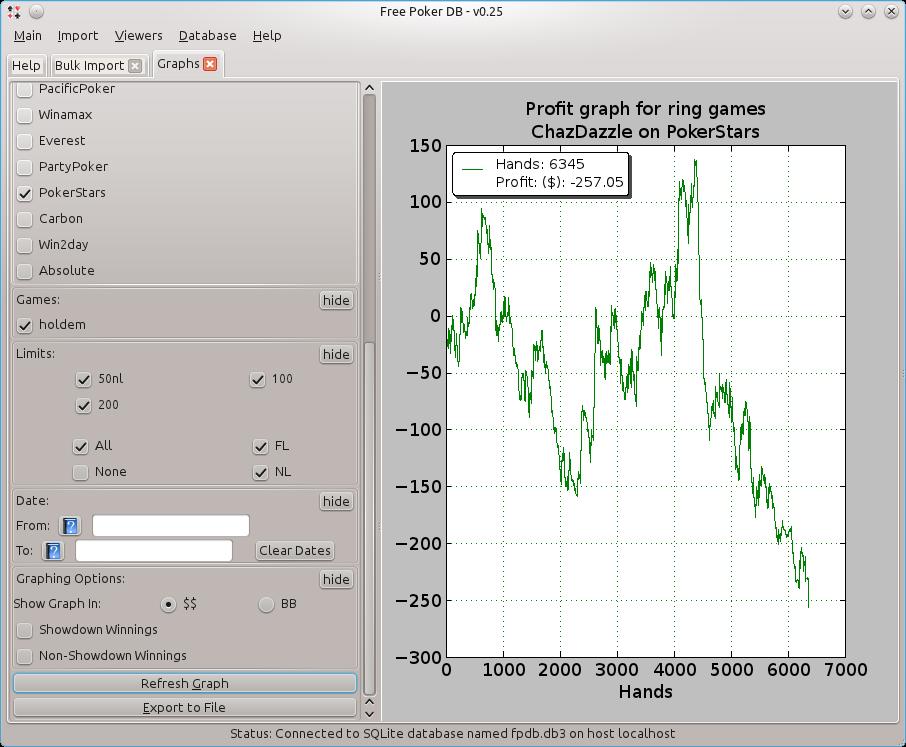The image size is (906, 747).
Task: Click the Refresh Graph button
Action: [x=185, y=684]
